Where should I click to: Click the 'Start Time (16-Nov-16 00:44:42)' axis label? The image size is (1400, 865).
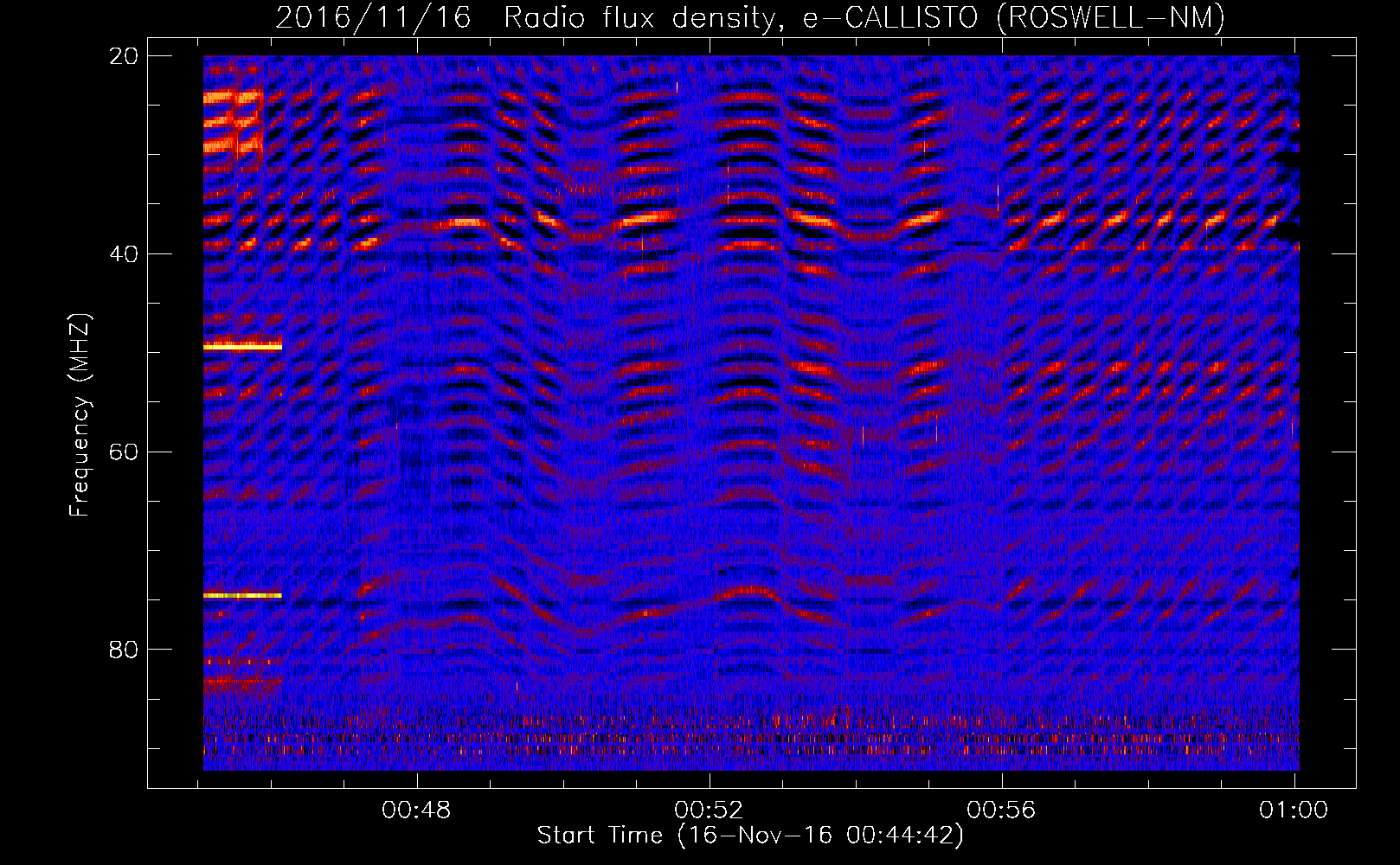click(x=750, y=836)
